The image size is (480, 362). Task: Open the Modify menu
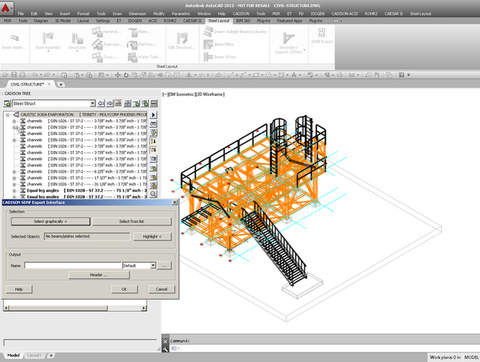tap(159, 14)
